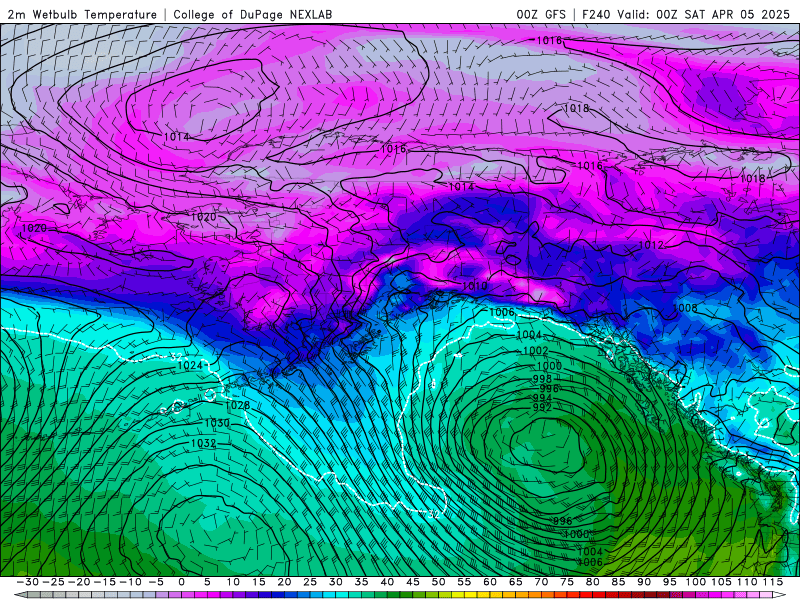This screenshot has height=600, width=800.
Task: Click the 20 value on the color scale
Action: click(284, 582)
